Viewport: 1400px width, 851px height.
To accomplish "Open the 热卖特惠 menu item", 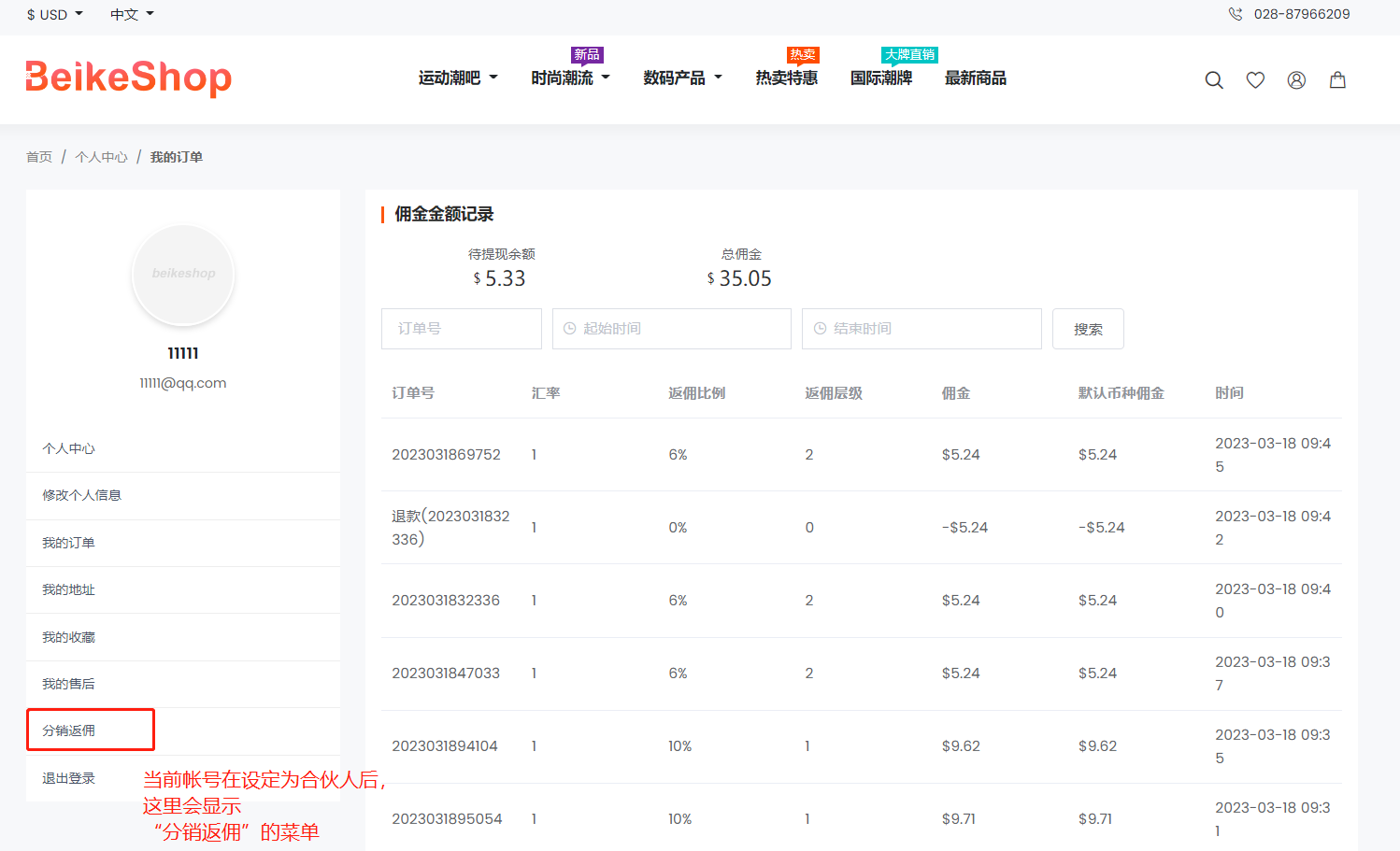I will (786, 78).
